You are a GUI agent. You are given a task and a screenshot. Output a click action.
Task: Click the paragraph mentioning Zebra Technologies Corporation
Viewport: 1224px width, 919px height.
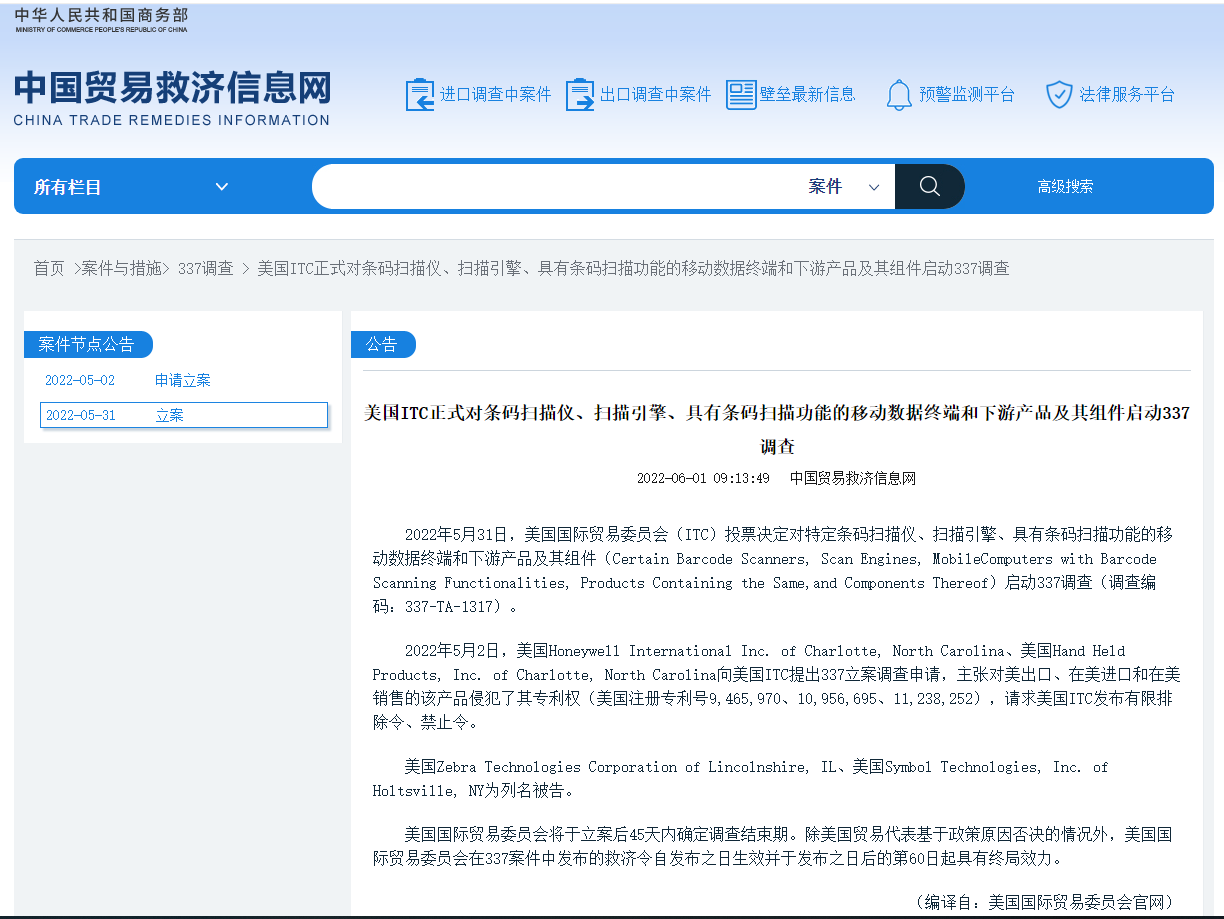[741, 779]
